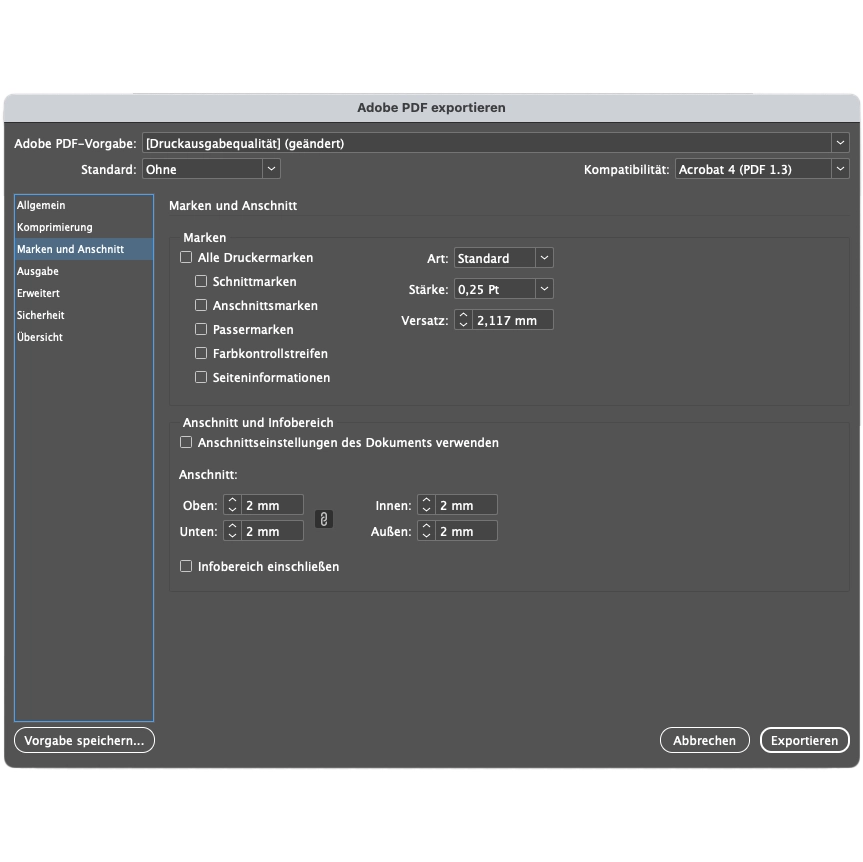This screenshot has width=863, height=862.
Task: Click the Innen bleed stepper arrows
Action: coord(427,505)
